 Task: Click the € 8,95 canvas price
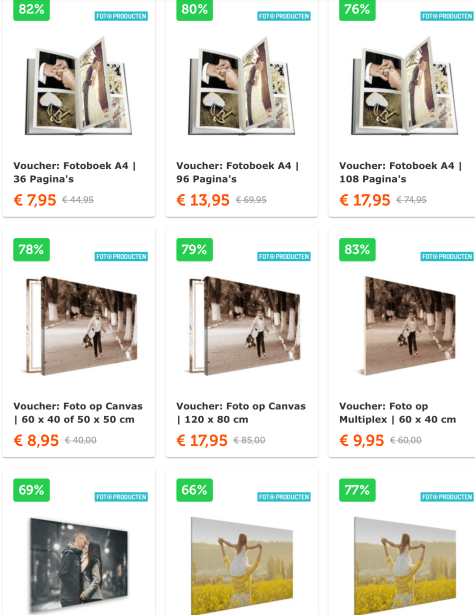(x=36, y=440)
